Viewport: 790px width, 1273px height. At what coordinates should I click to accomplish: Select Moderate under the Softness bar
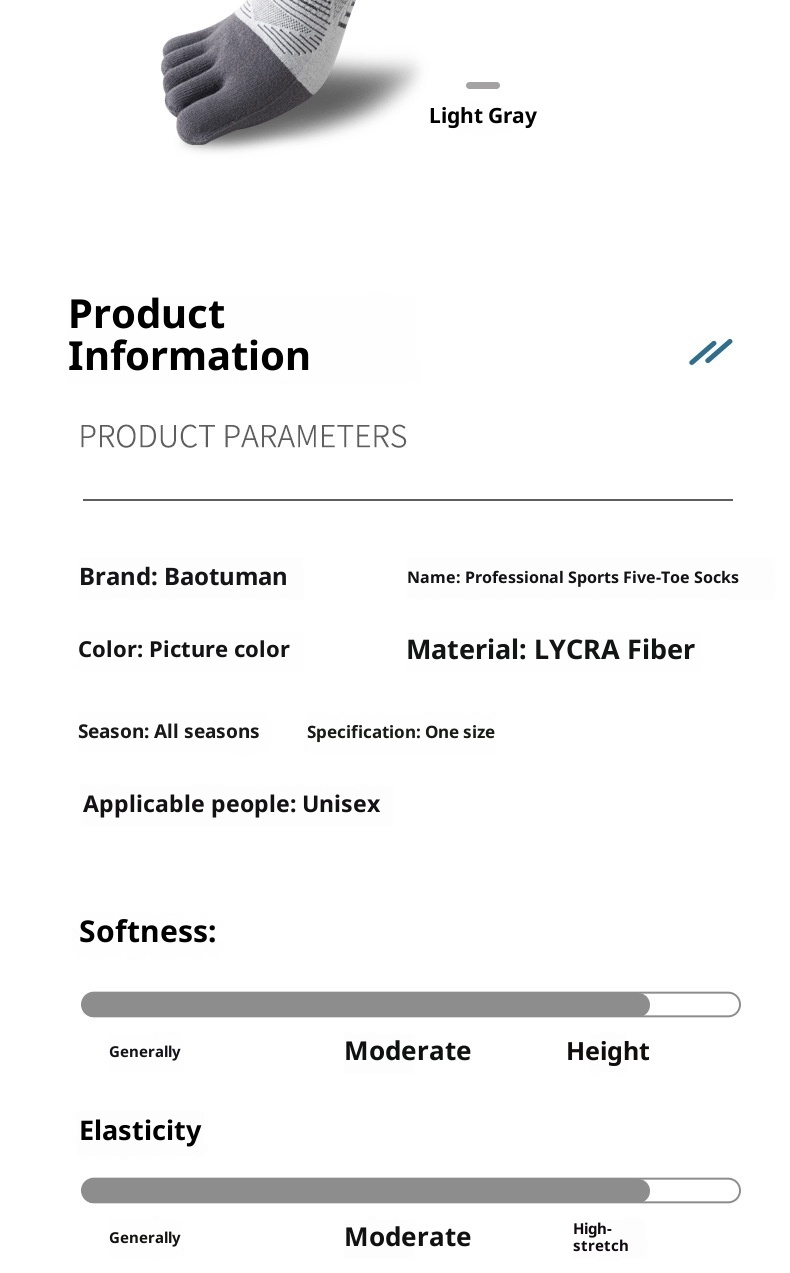click(407, 1051)
